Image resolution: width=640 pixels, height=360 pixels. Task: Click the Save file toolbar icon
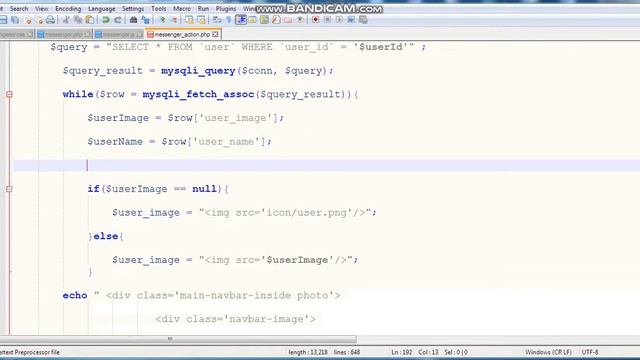coord(3,20)
